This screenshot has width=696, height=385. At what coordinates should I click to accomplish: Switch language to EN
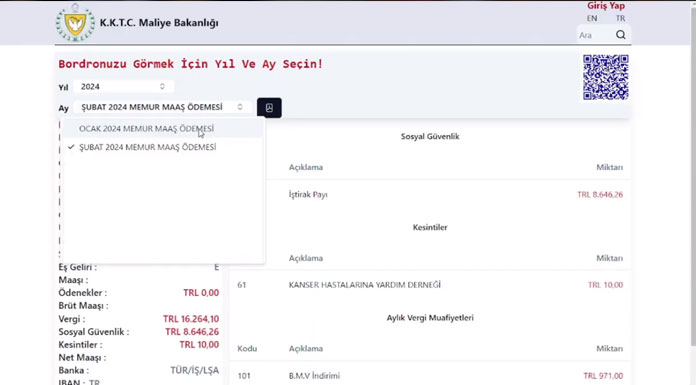coord(592,18)
